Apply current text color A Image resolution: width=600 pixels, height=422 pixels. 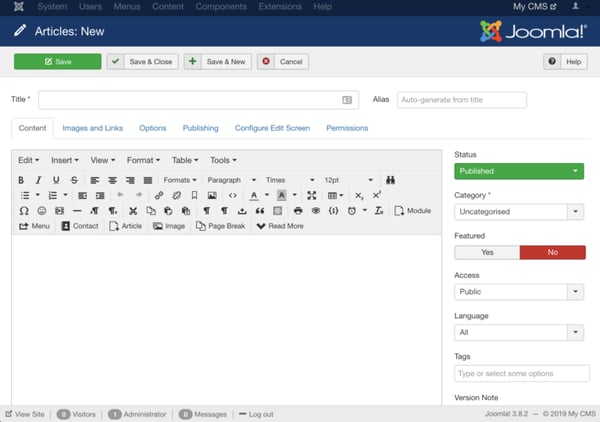click(x=254, y=196)
